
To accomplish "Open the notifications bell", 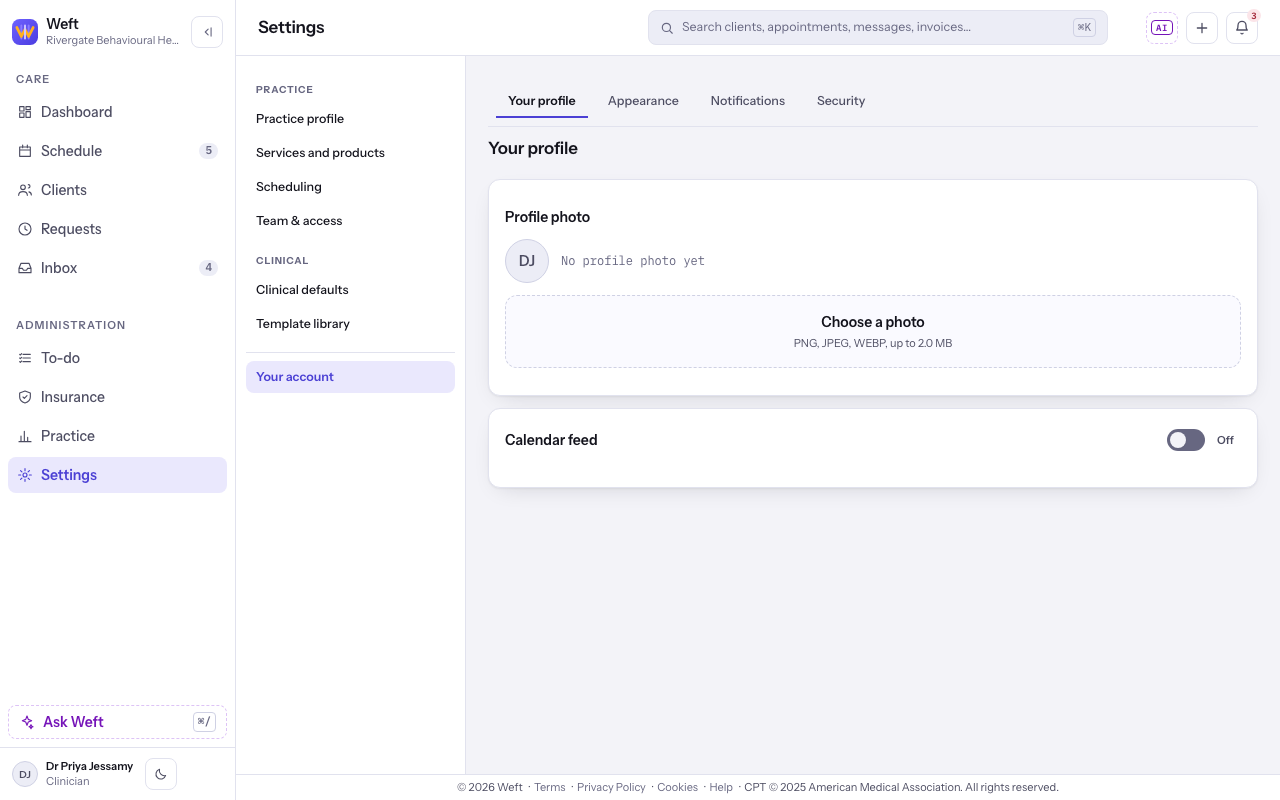I will click(1242, 28).
